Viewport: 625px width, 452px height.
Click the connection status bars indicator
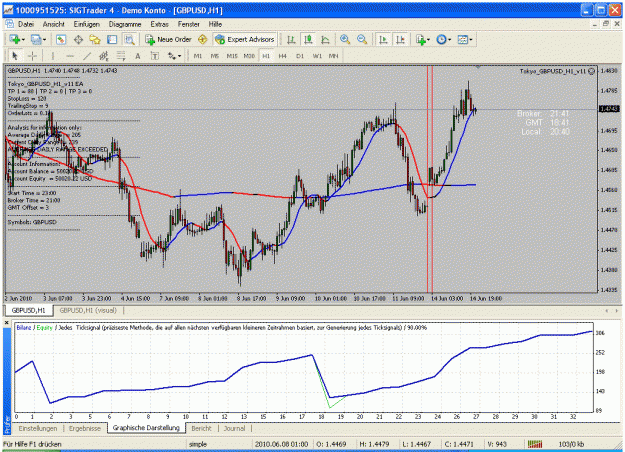(535, 444)
